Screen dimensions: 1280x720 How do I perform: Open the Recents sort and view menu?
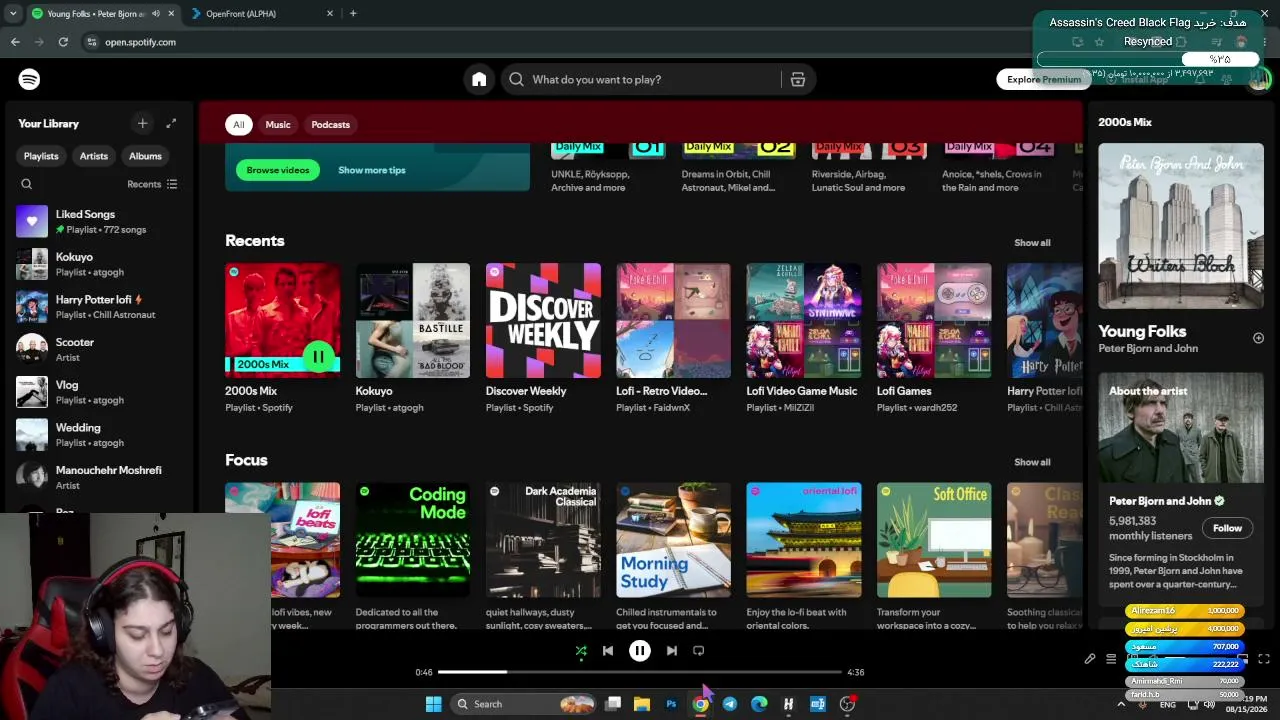[152, 184]
